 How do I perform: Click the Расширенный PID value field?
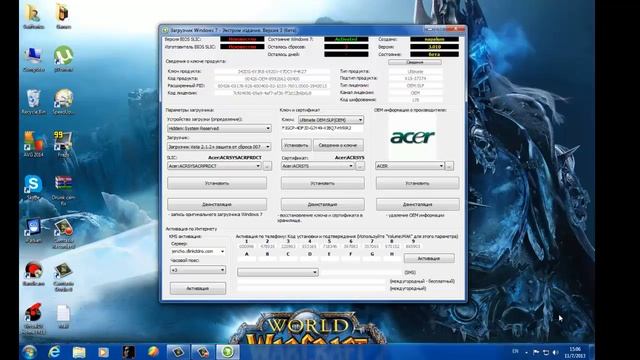click(272, 86)
